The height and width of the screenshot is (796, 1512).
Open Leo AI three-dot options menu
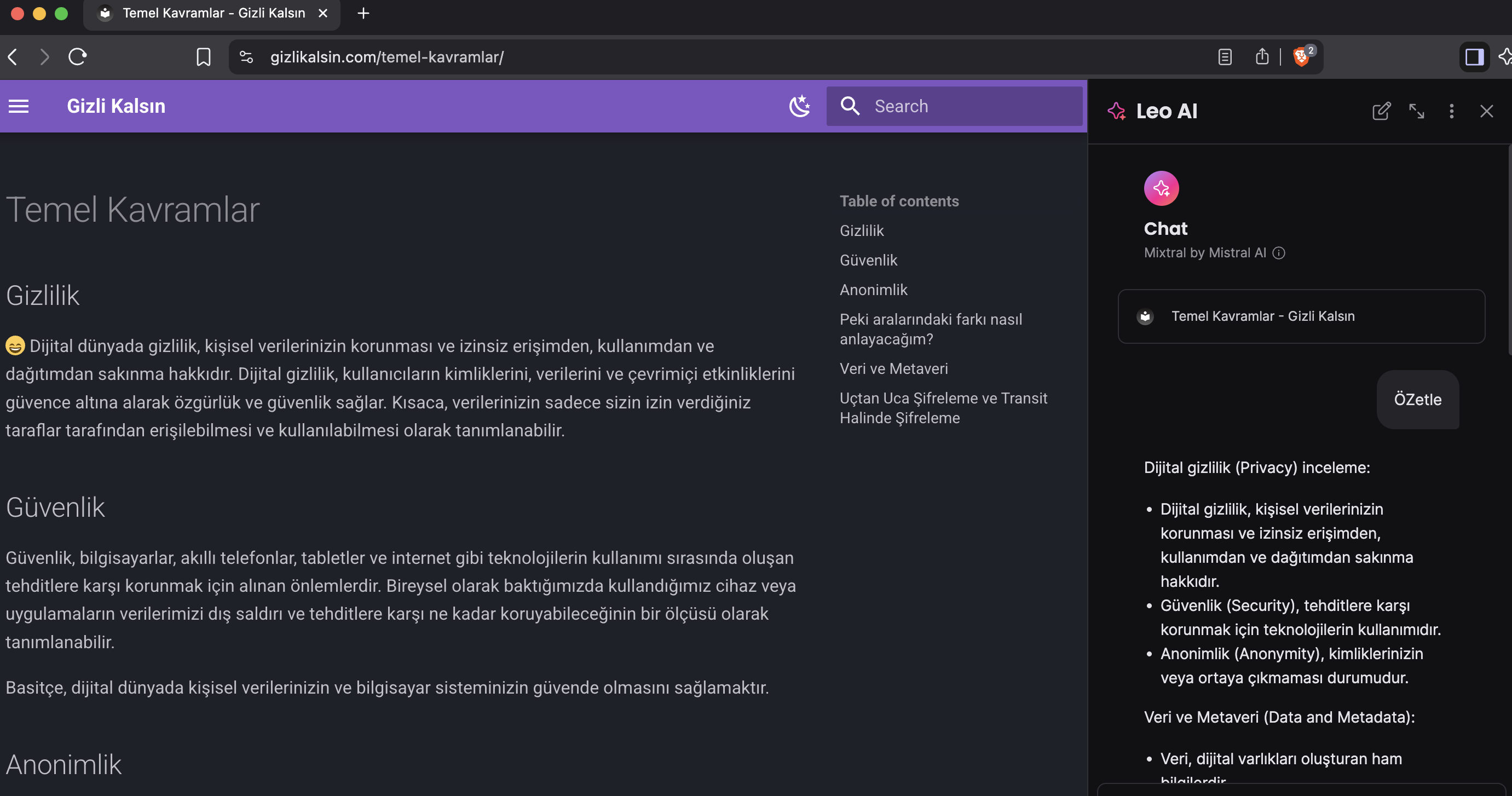(1451, 111)
